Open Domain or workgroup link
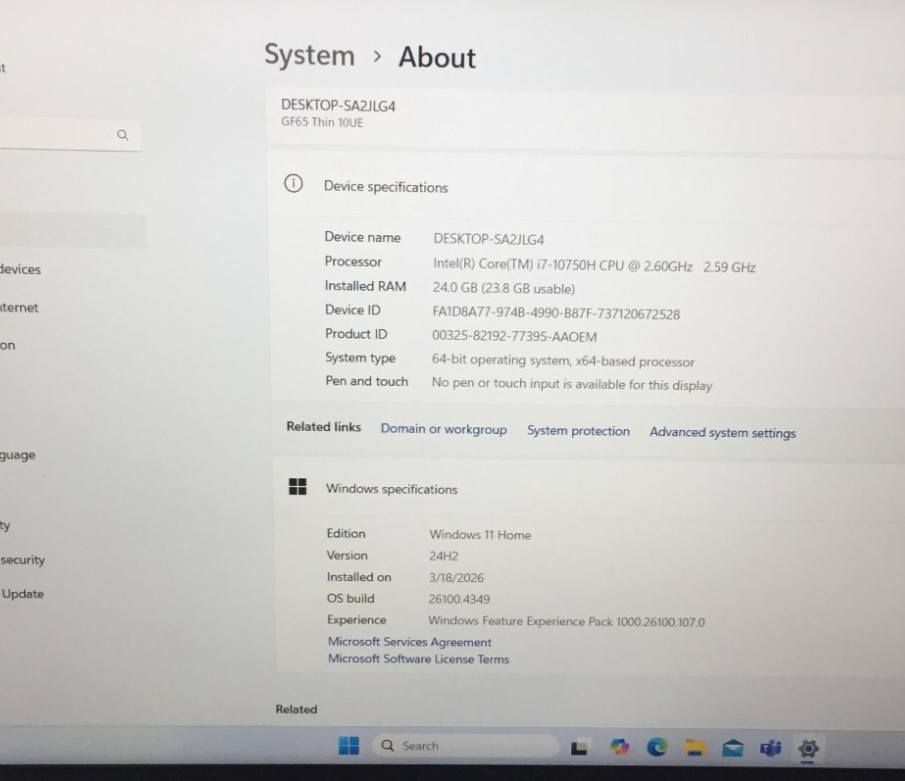The width and height of the screenshot is (905, 781). click(x=443, y=429)
